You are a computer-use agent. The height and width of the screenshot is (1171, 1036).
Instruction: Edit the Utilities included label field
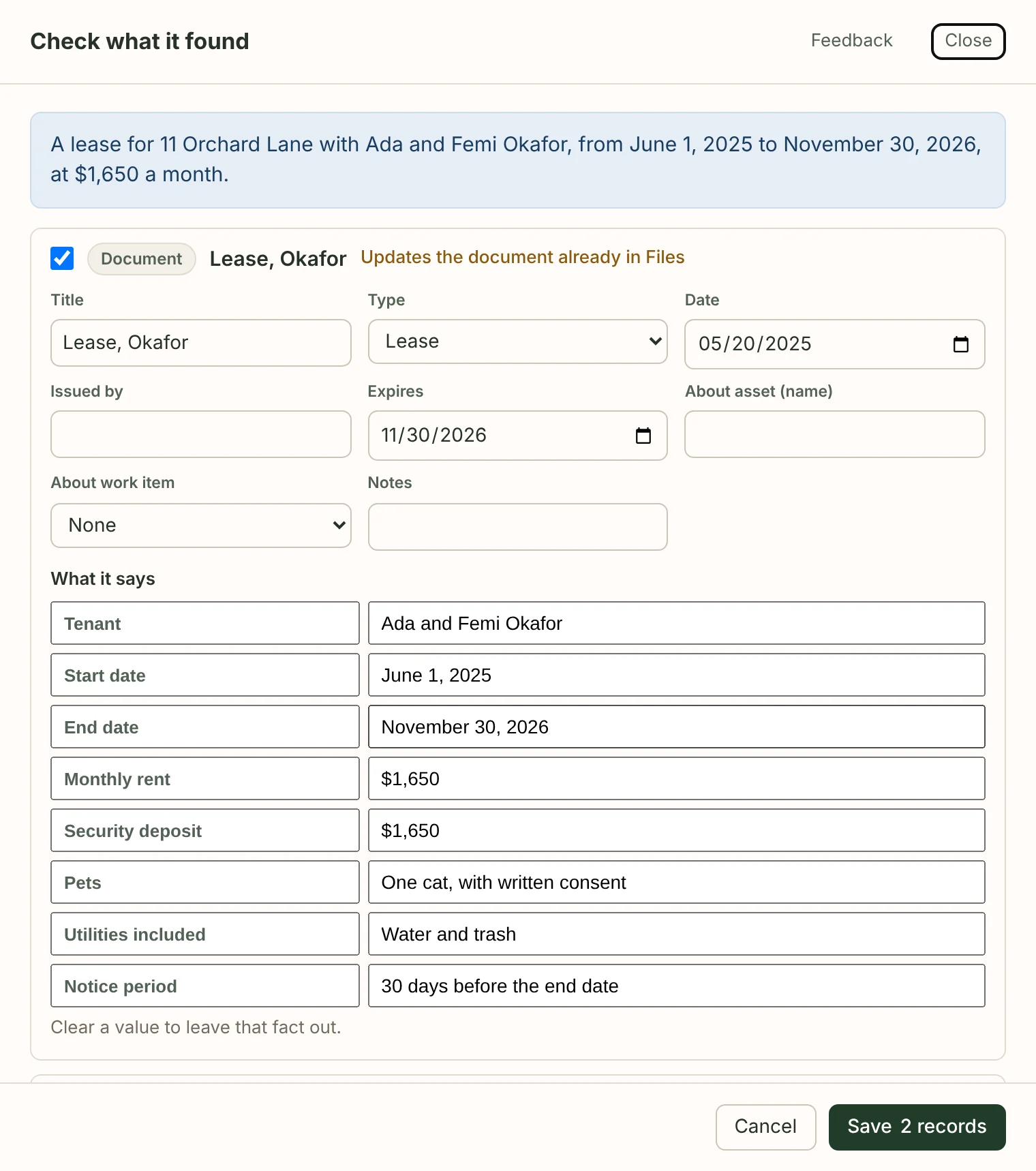[x=205, y=934]
